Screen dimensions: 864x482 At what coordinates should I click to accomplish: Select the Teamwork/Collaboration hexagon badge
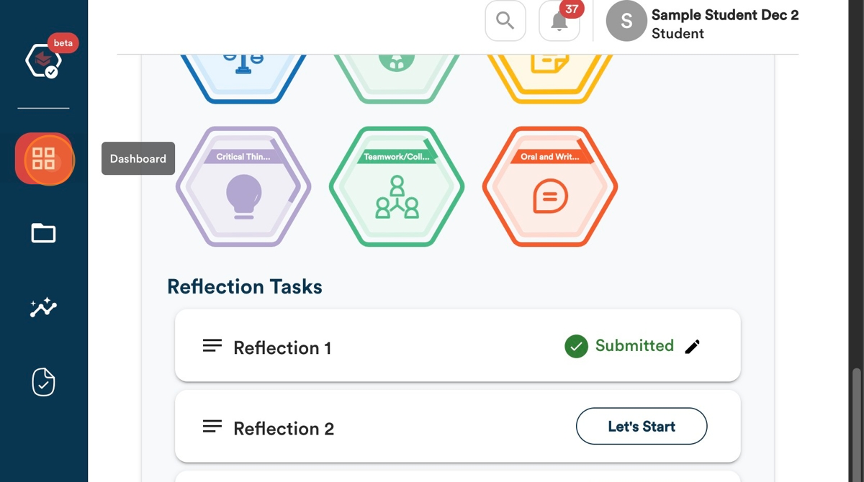point(397,187)
